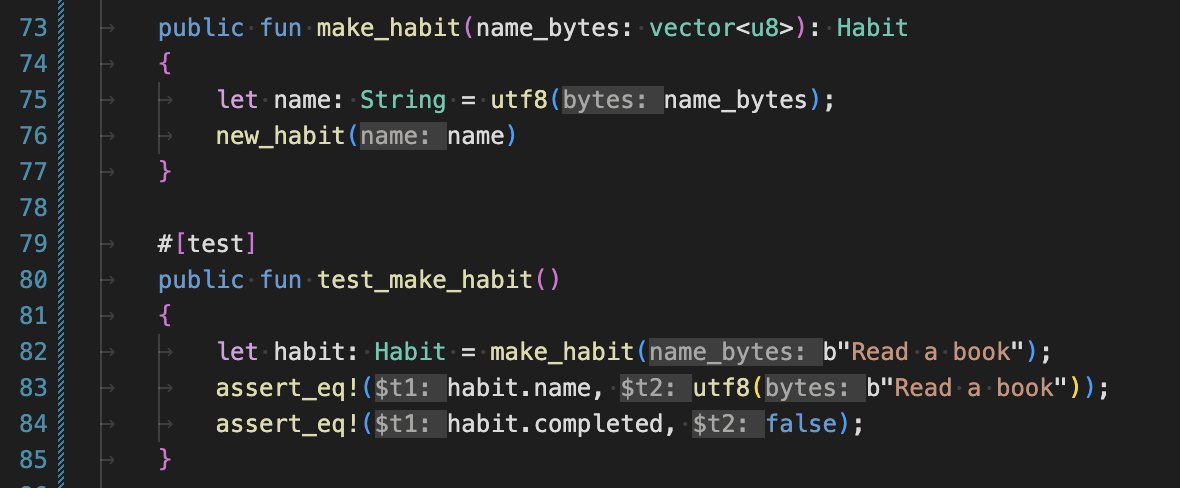Click the Habit type annotation on line 82
Screen dimensions: 1180x488
(x=410, y=352)
